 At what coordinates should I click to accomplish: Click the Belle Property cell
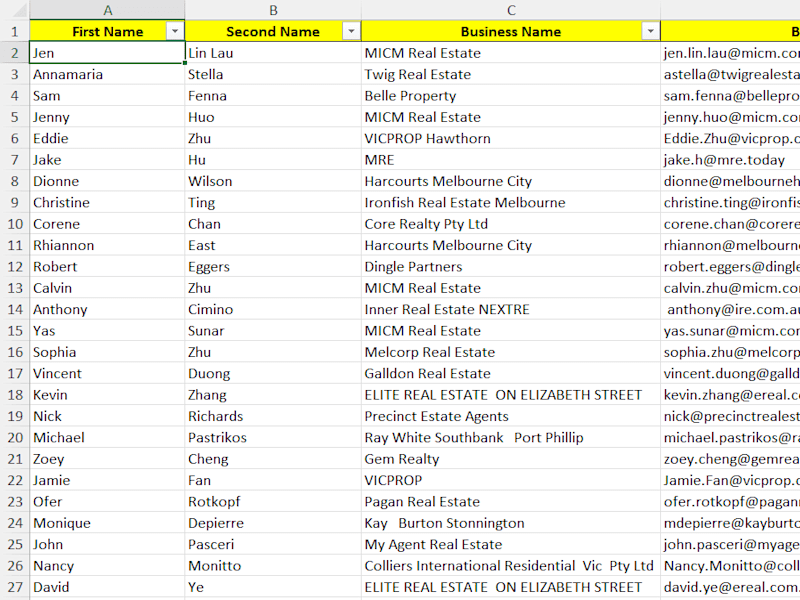point(511,96)
